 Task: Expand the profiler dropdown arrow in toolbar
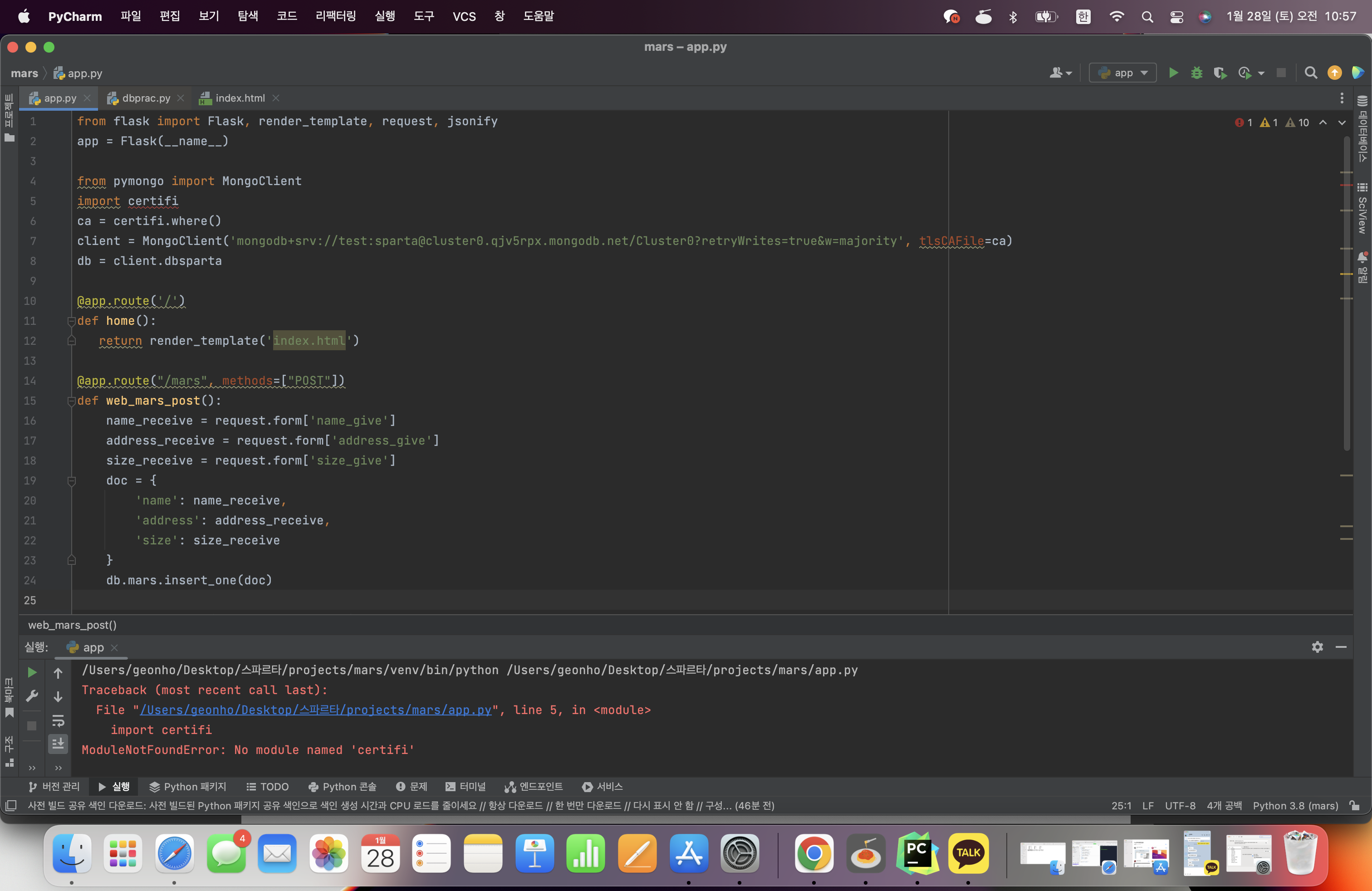click(x=1261, y=73)
